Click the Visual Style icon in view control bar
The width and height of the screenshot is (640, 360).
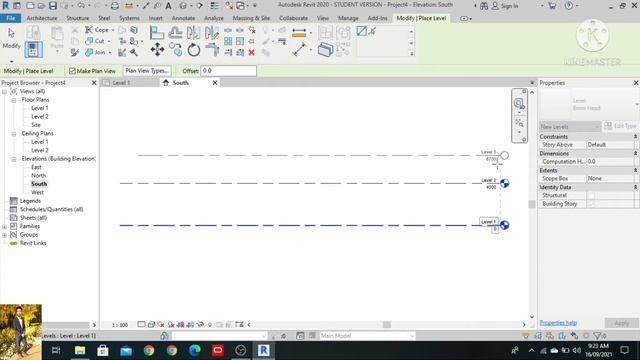151,324
